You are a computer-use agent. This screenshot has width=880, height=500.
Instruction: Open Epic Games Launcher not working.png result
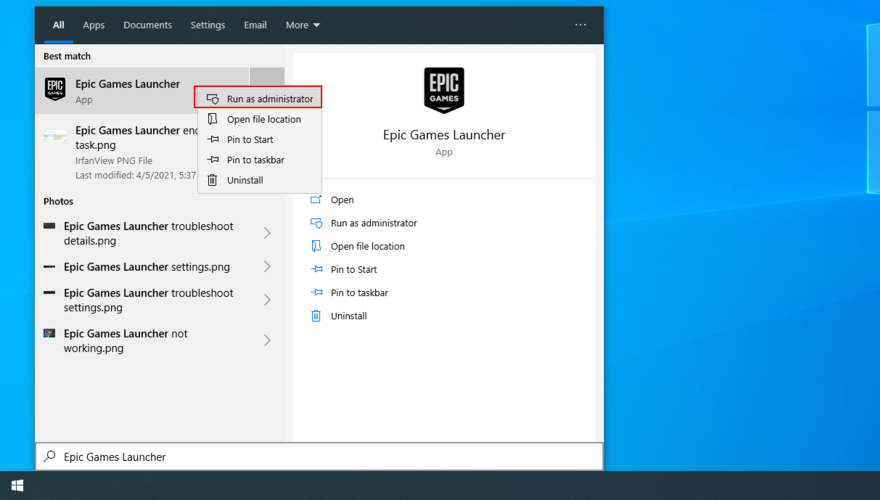(x=159, y=340)
